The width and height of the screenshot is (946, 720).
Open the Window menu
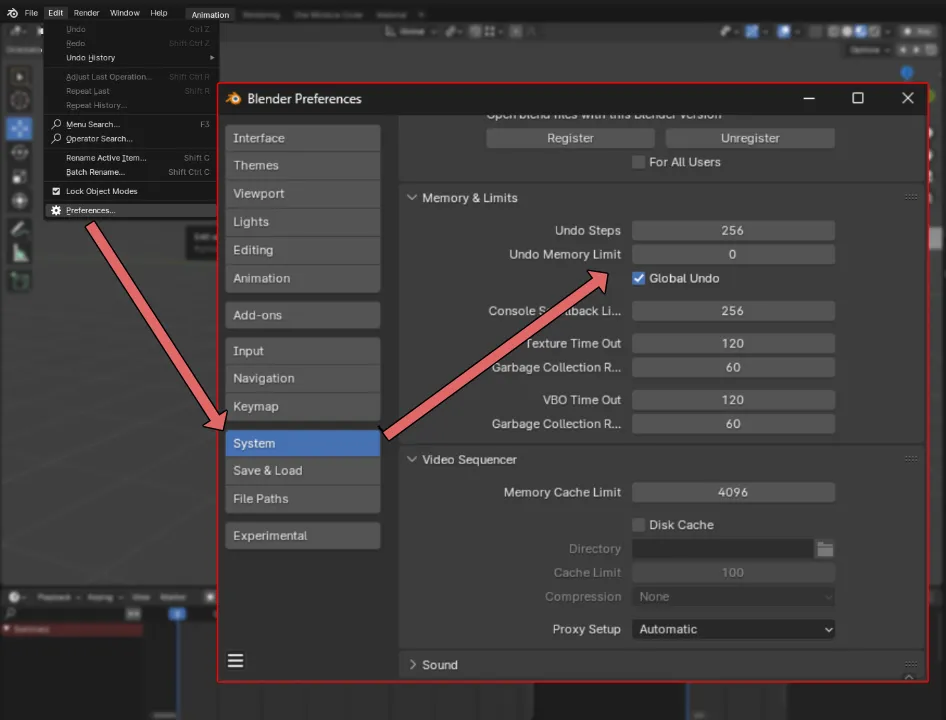pos(124,13)
